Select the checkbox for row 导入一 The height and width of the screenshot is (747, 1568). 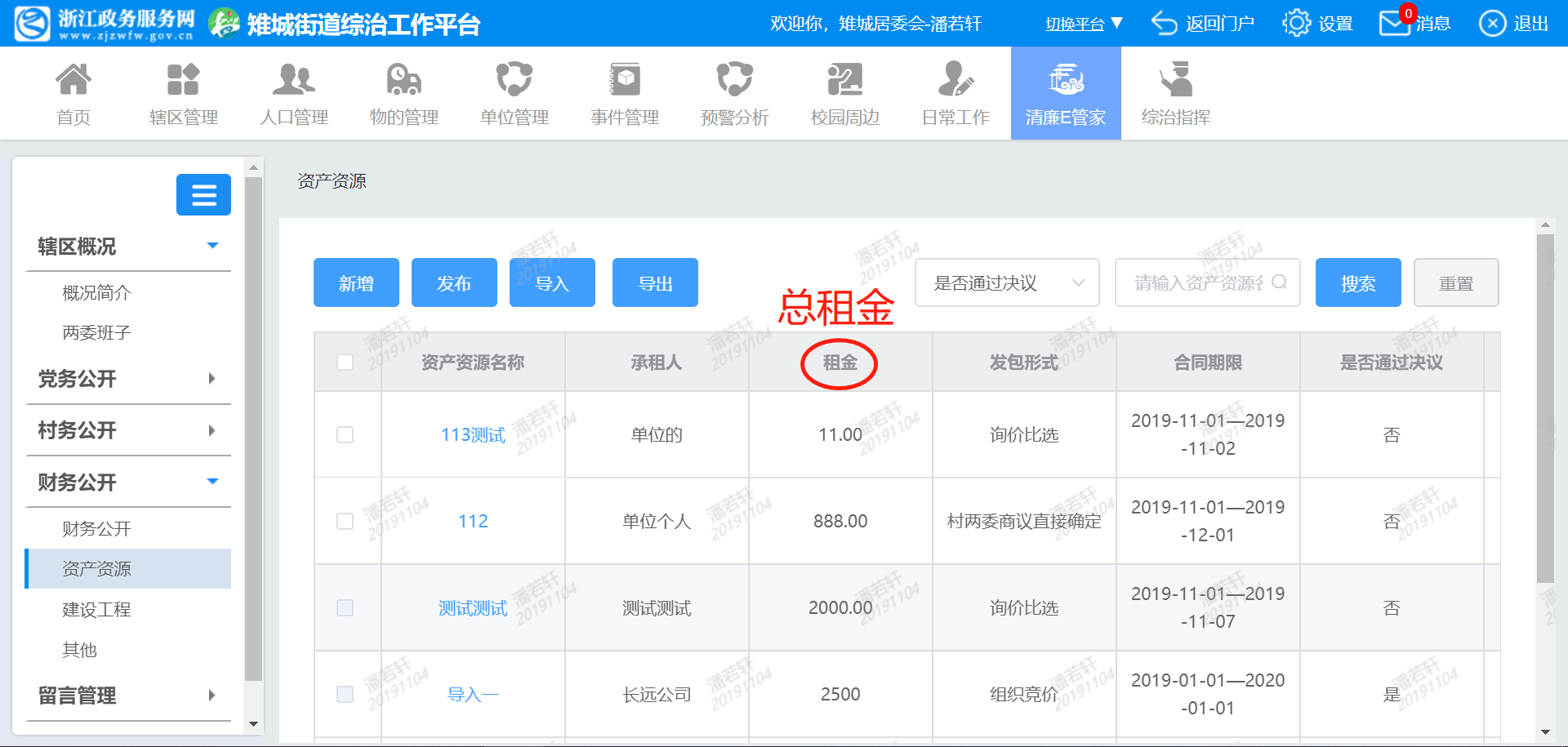[x=345, y=694]
